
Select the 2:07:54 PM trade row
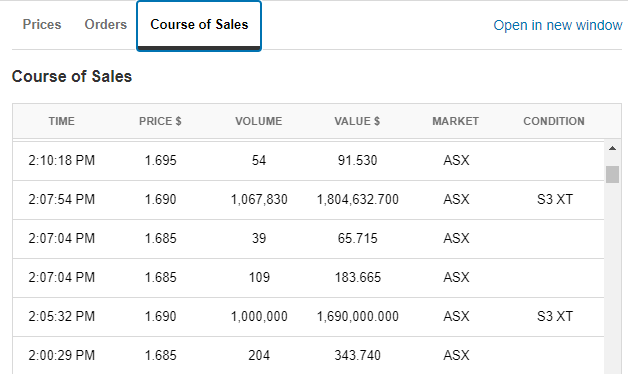[308, 200]
